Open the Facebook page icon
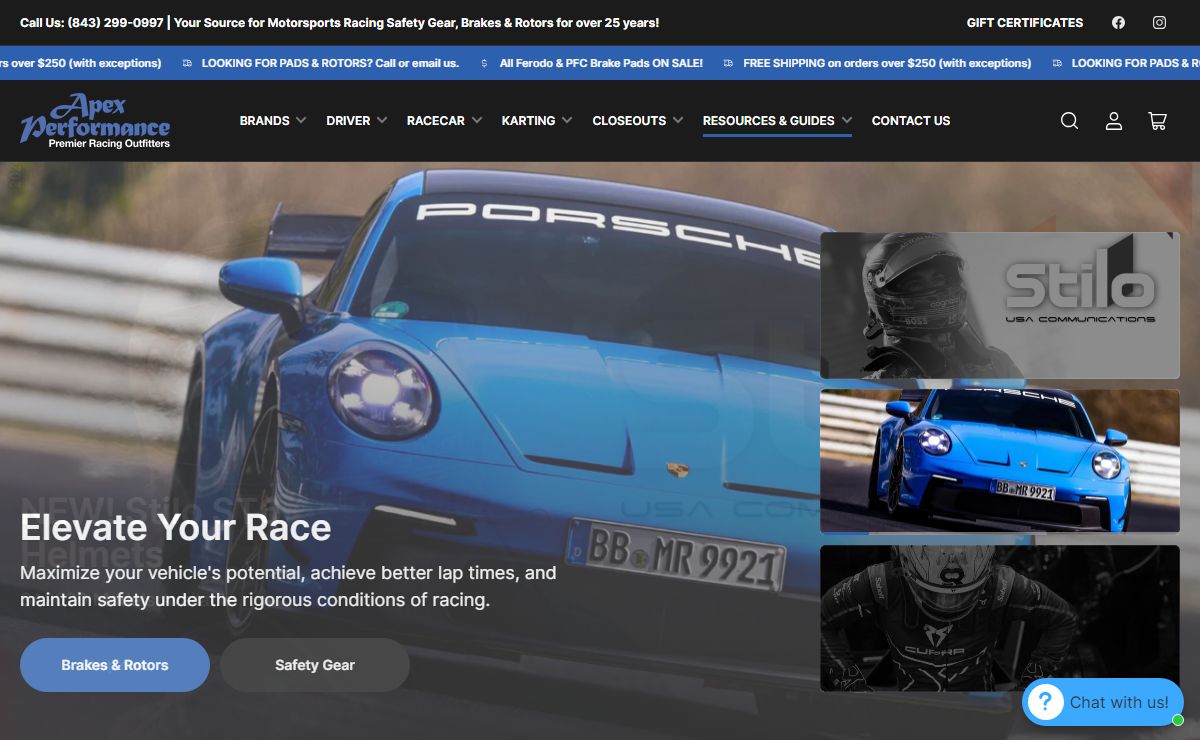 (x=1118, y=22)
